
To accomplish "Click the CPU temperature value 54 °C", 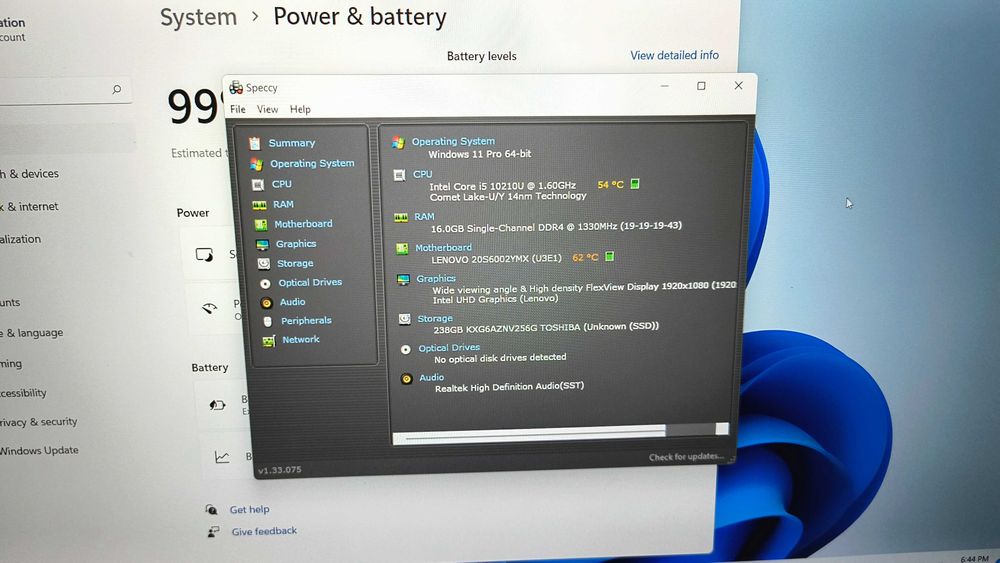I will pos(610,185).
